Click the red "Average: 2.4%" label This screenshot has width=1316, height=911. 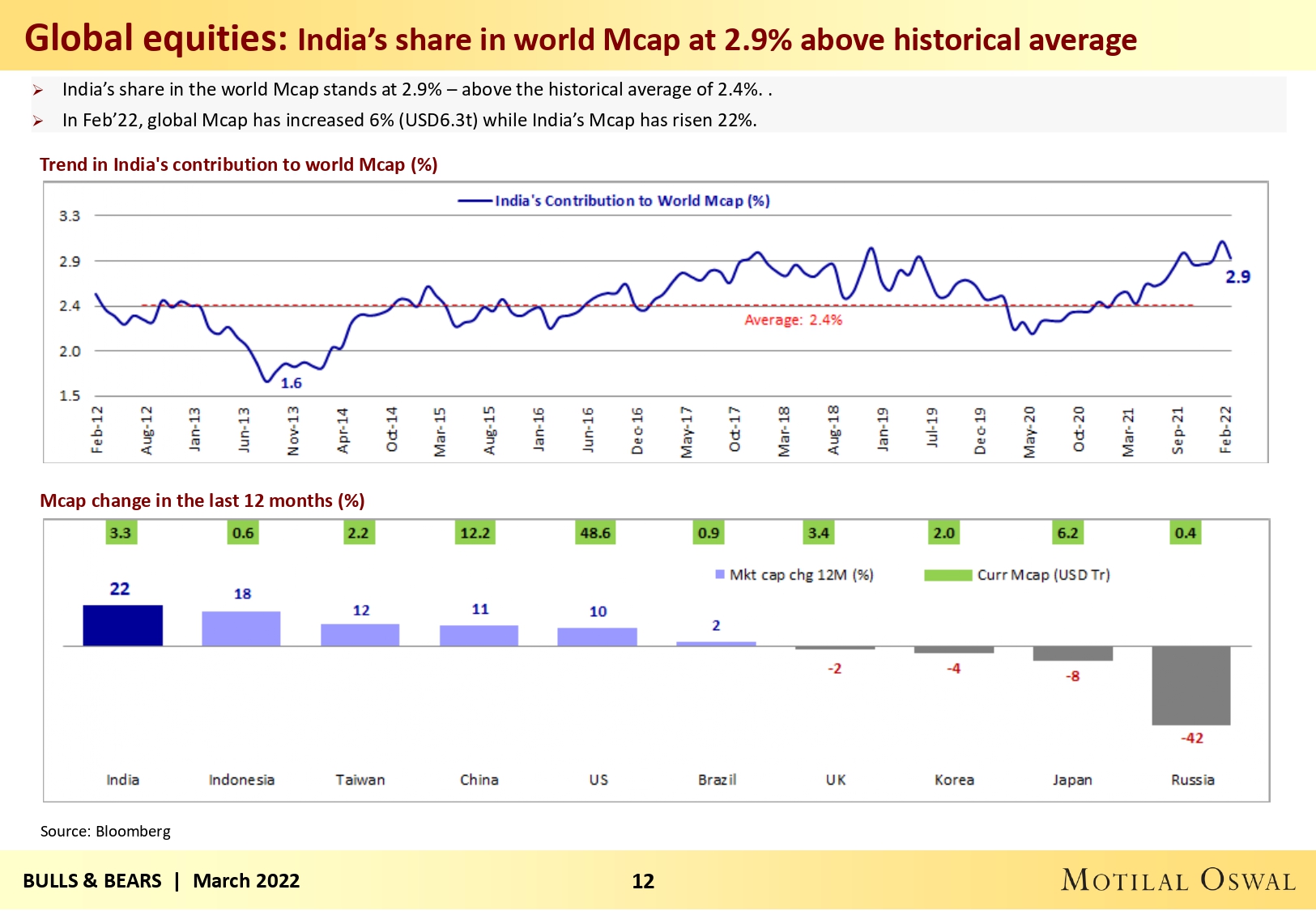pos(793,320)
